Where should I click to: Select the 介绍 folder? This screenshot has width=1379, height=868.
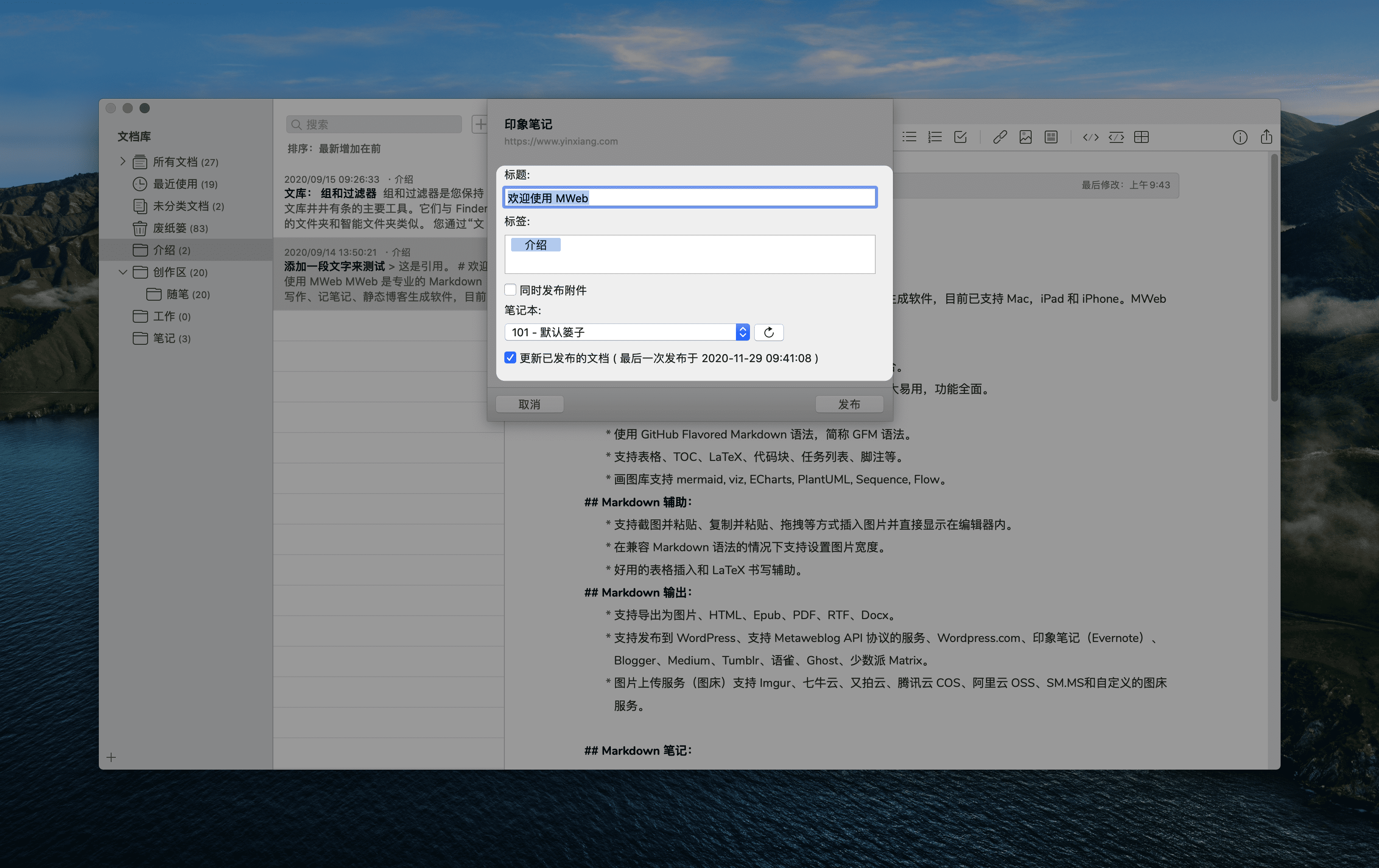185,250
